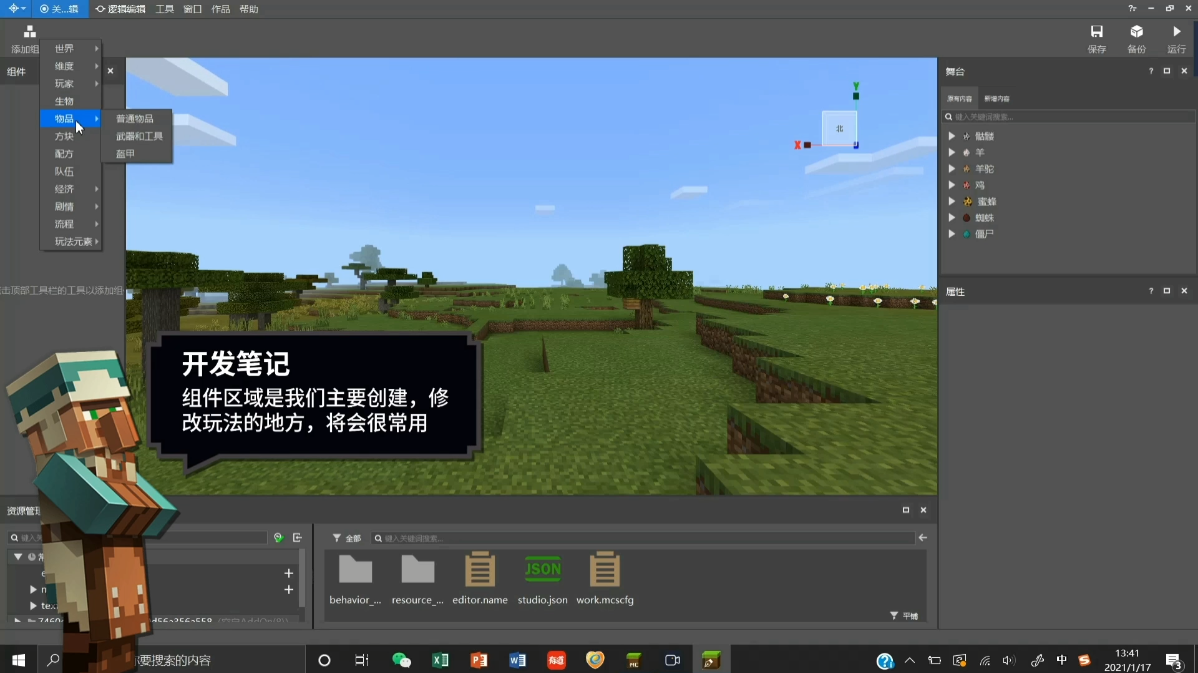Click the PowerPoint icon in taskbar
This screenshot has height=673, width=1198.
point(479,660)
